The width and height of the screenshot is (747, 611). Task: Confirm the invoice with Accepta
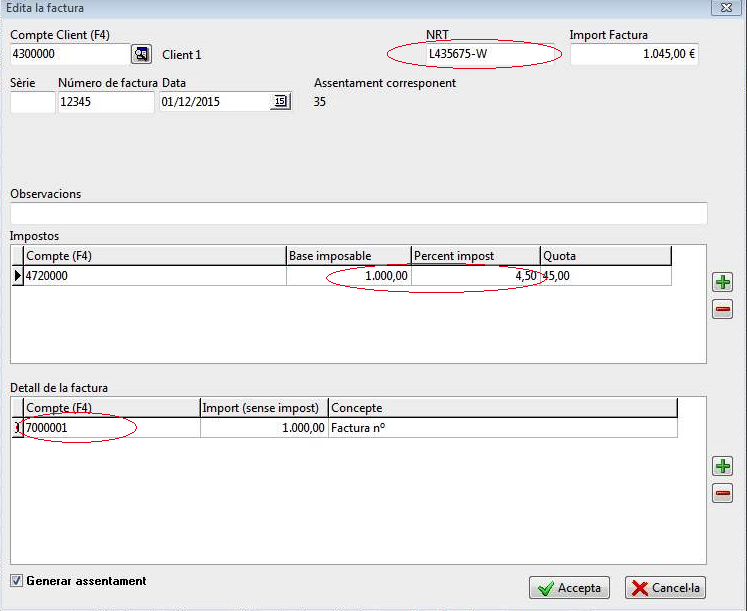569,588
